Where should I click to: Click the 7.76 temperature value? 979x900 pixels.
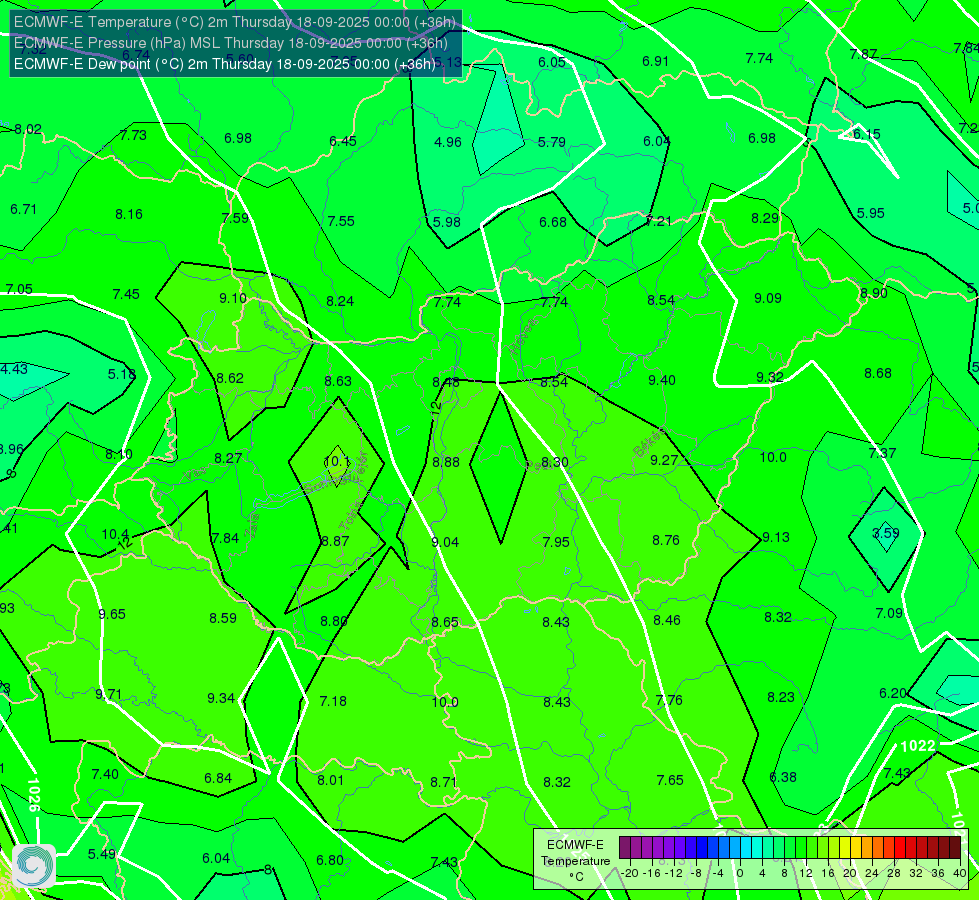(669, 700)
